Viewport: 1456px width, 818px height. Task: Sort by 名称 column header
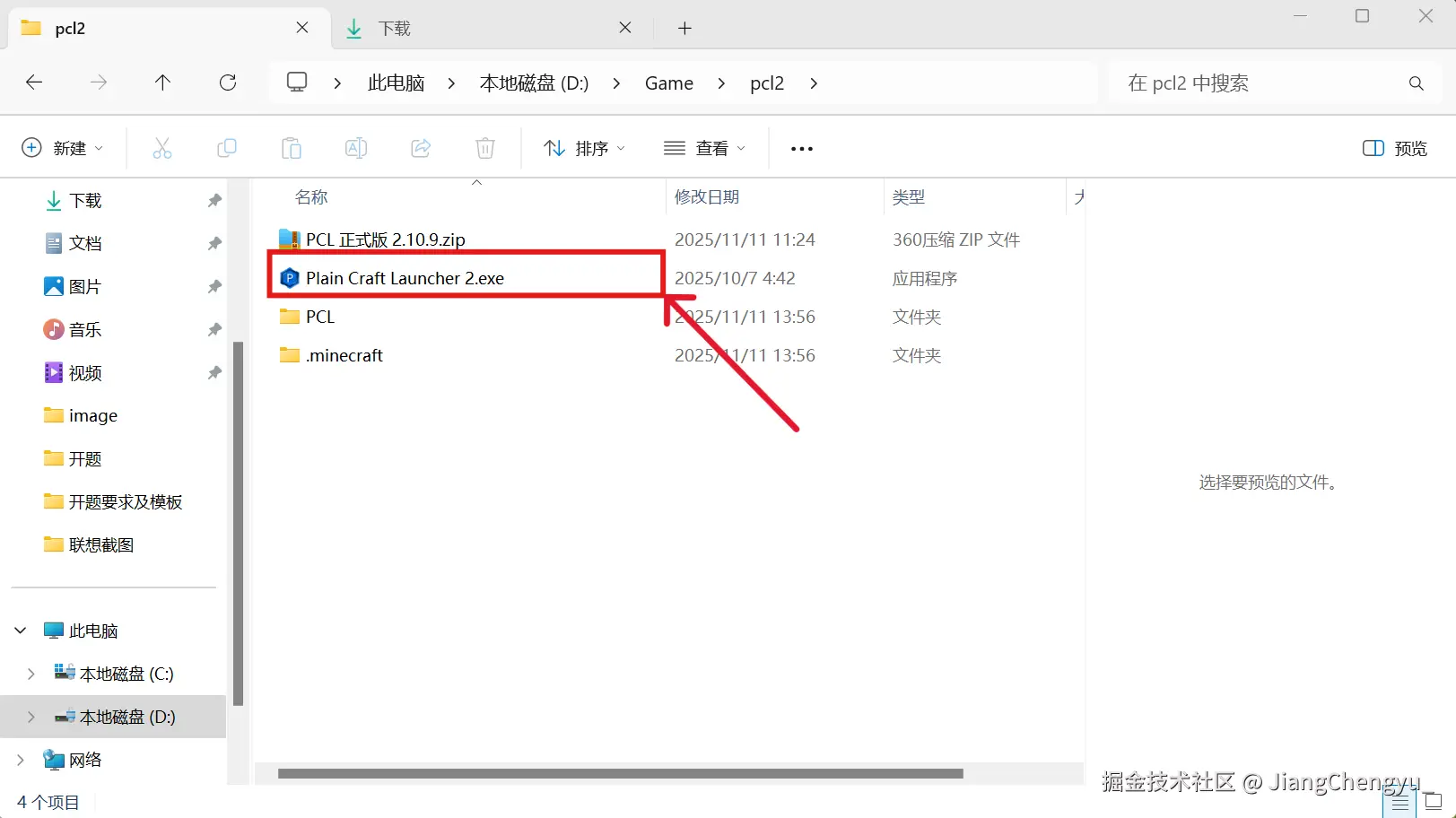click(311, 196)
